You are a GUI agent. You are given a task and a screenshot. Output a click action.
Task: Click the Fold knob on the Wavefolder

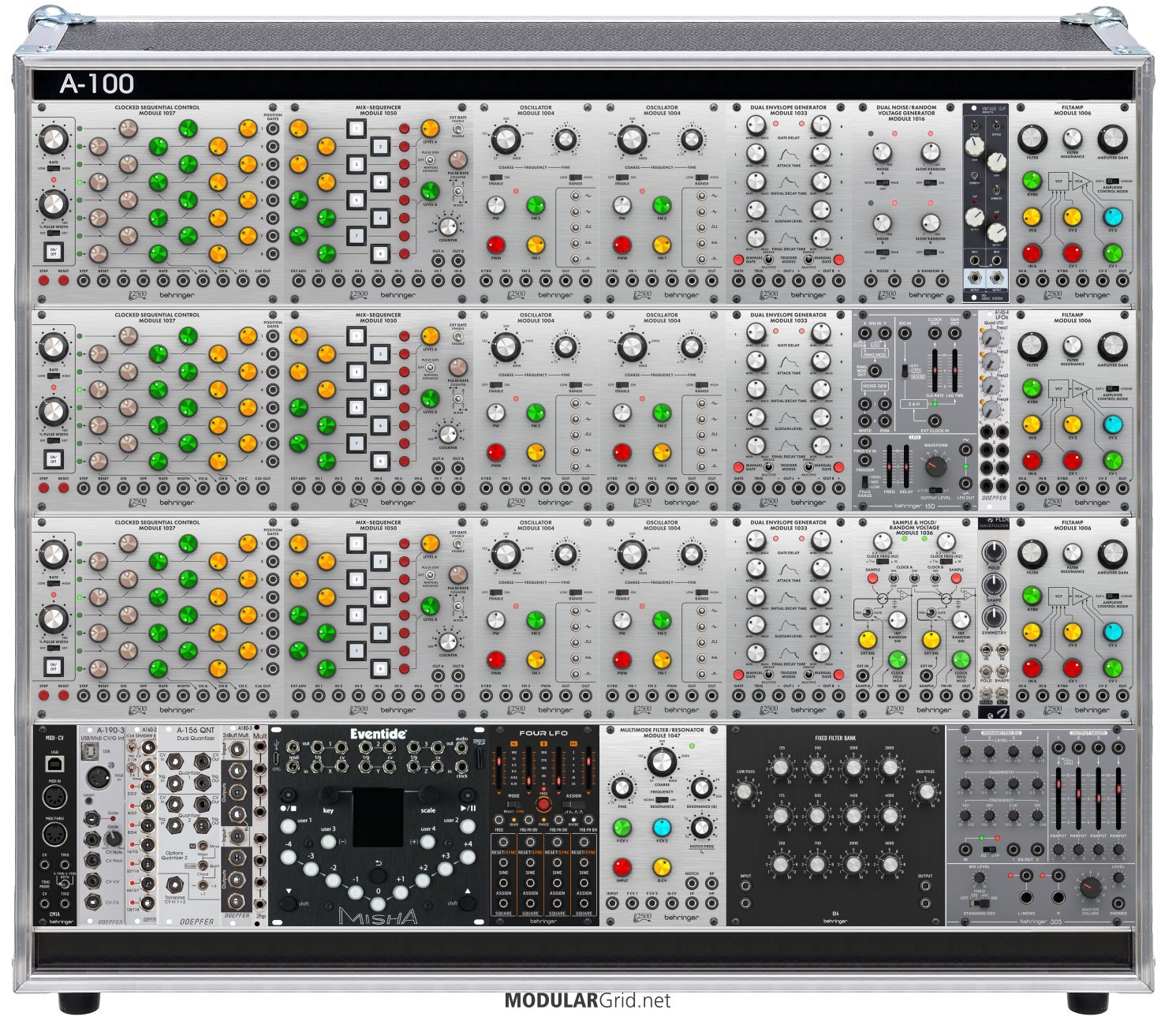[x=994, y=551]
